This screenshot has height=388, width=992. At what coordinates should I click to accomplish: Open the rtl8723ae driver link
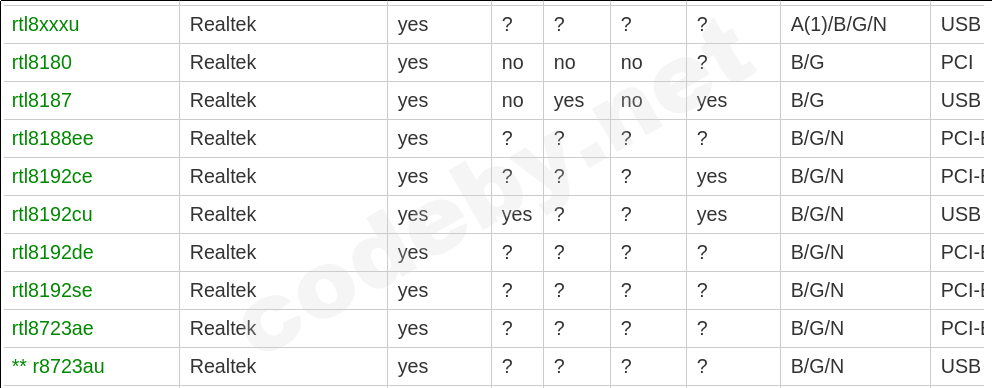coord(53,329)
